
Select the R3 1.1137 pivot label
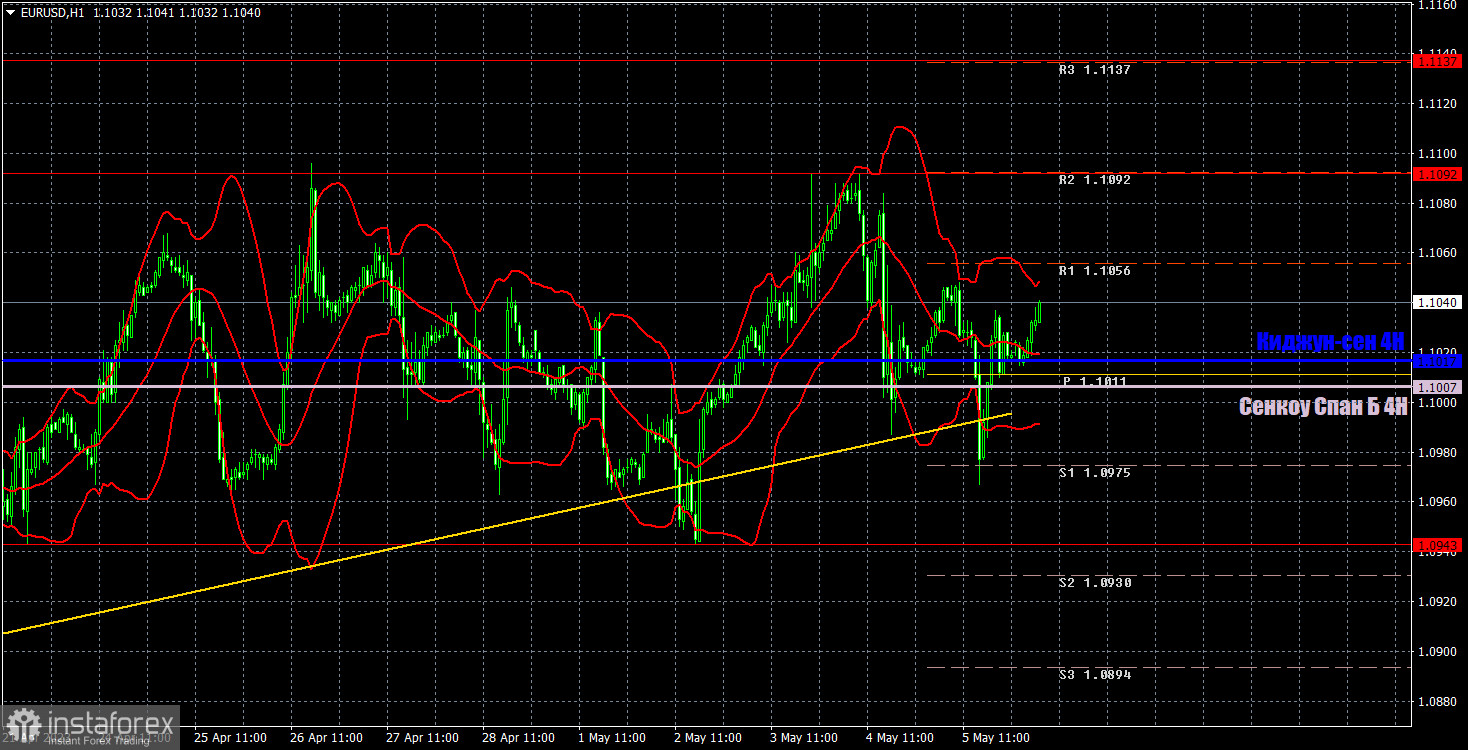pyautogui.click(x=1095, y=70)
